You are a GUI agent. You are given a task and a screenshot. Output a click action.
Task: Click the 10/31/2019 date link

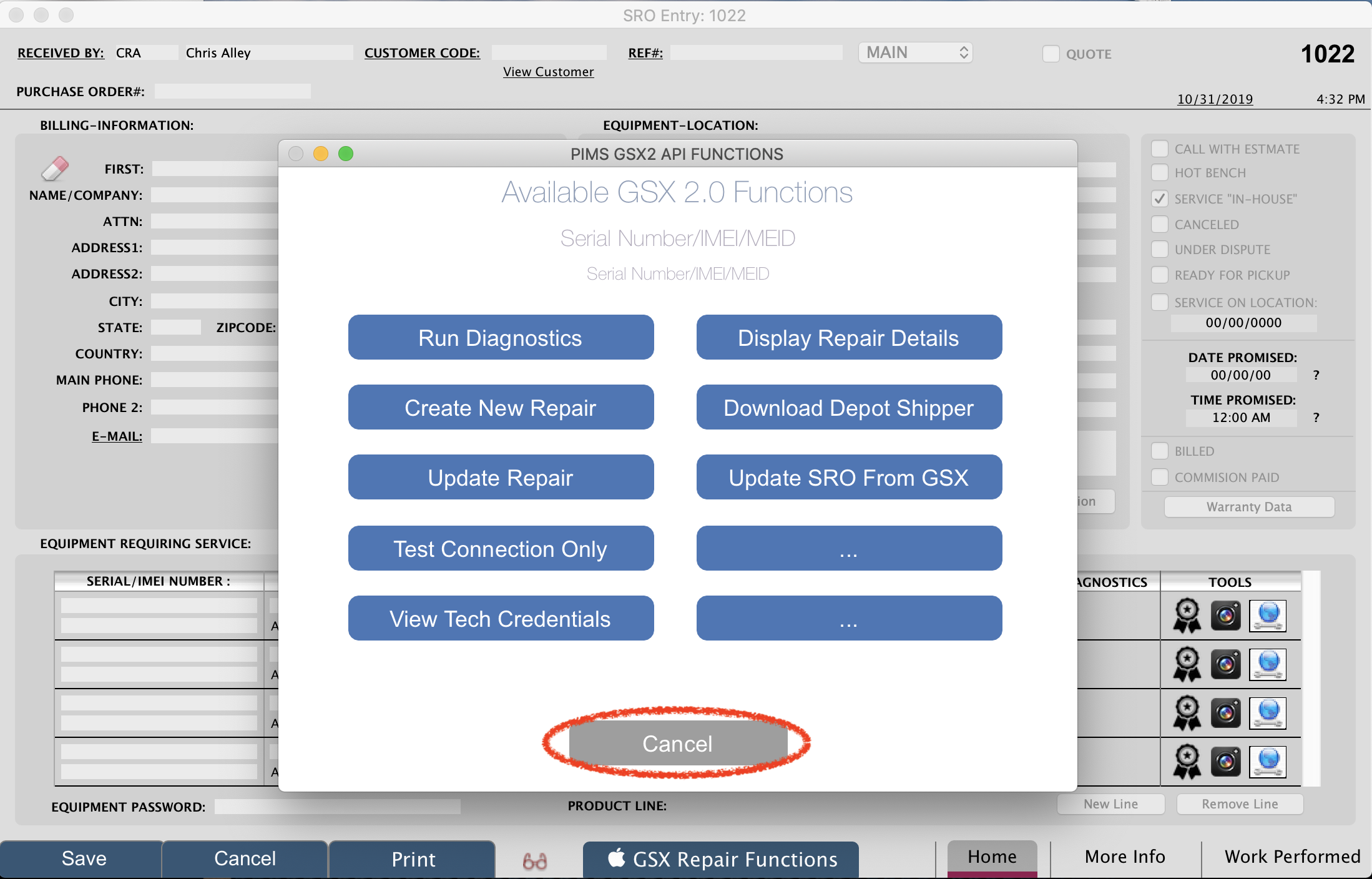pos(1215,99)
